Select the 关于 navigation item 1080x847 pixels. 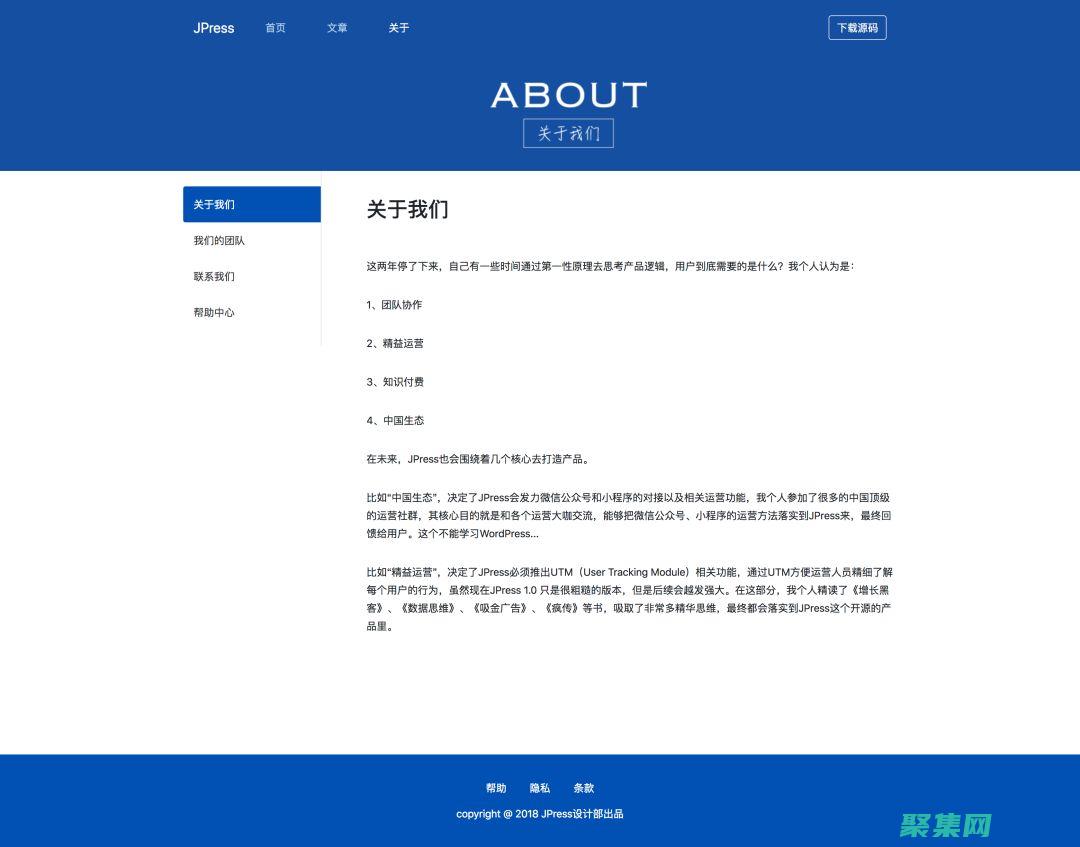pyautogui.click(x=398, y=28)
